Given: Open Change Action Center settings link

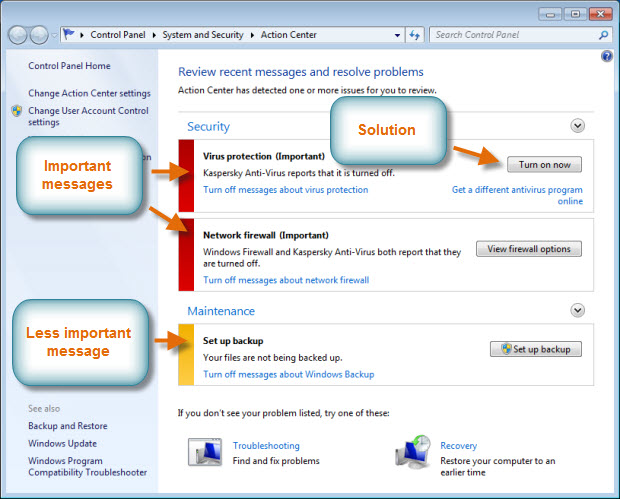Looking at the screenshot, I should (89, 93).
